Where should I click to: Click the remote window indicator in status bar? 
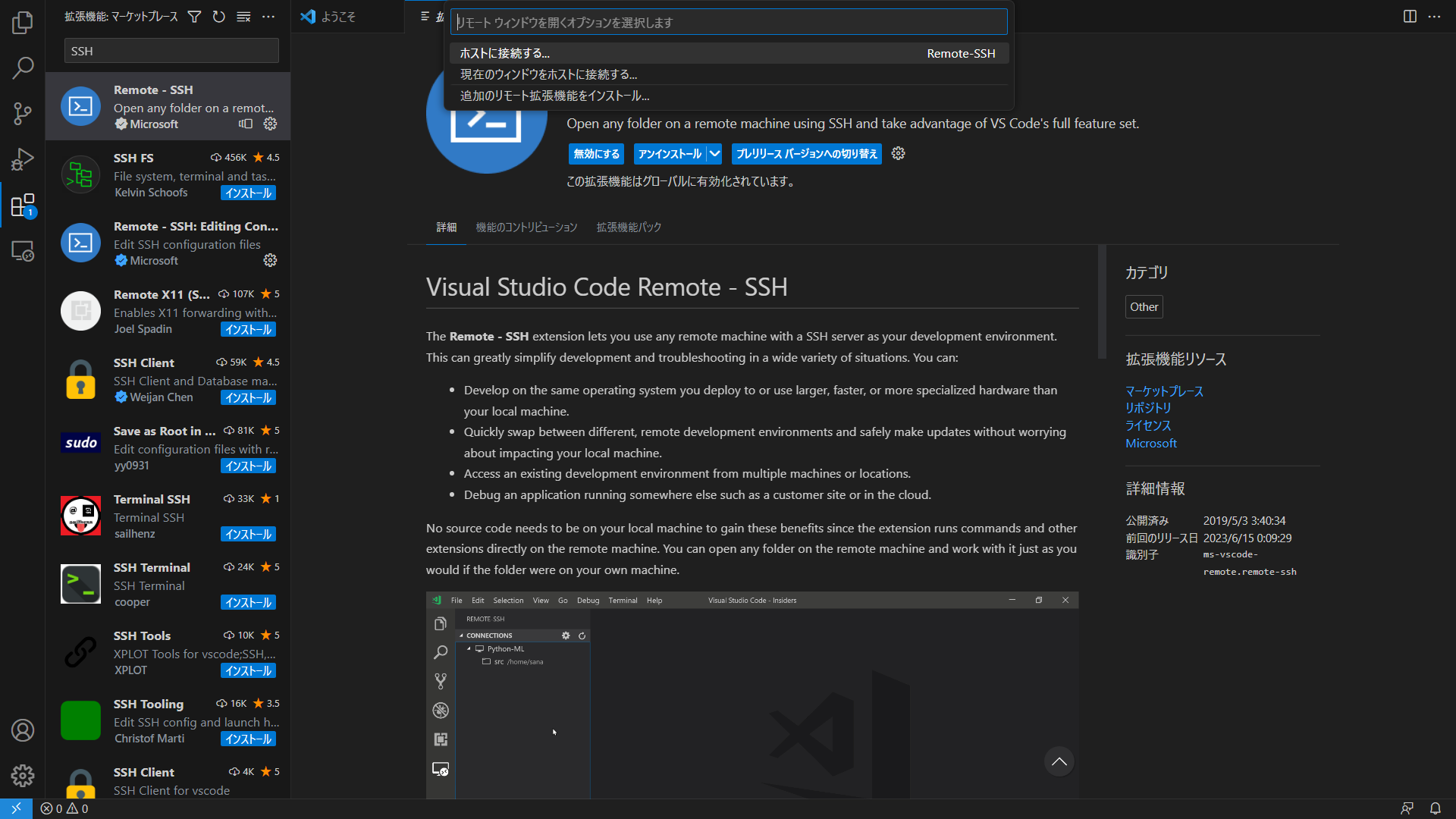tap(16, 808)
